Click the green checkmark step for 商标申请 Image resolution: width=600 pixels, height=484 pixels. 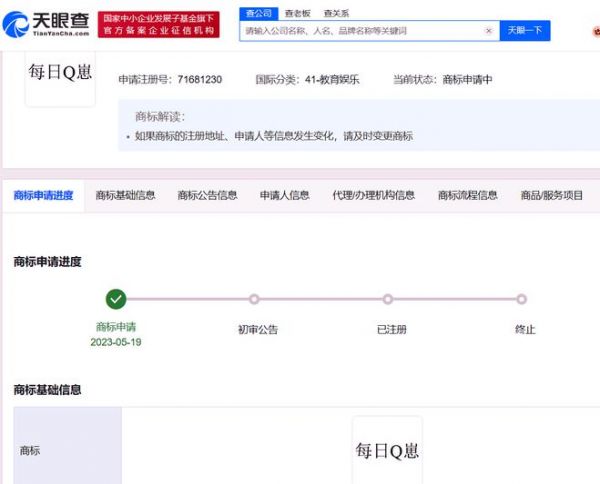pos(116,299)
